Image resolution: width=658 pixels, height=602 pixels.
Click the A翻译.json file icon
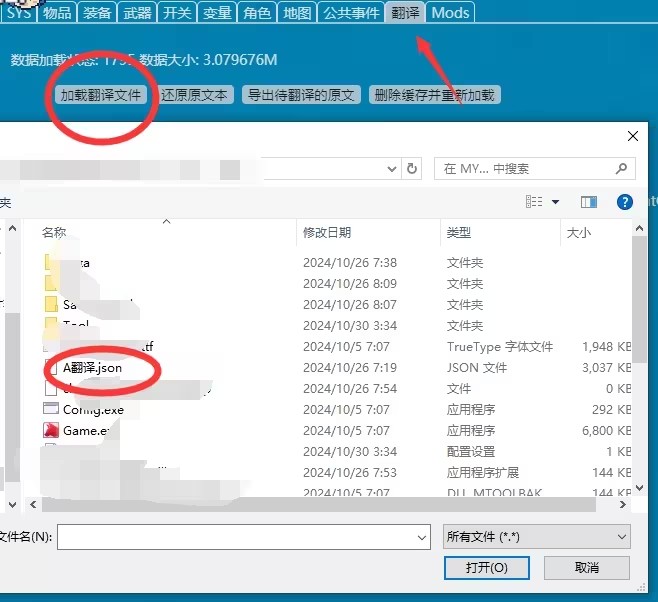(51, 367)
